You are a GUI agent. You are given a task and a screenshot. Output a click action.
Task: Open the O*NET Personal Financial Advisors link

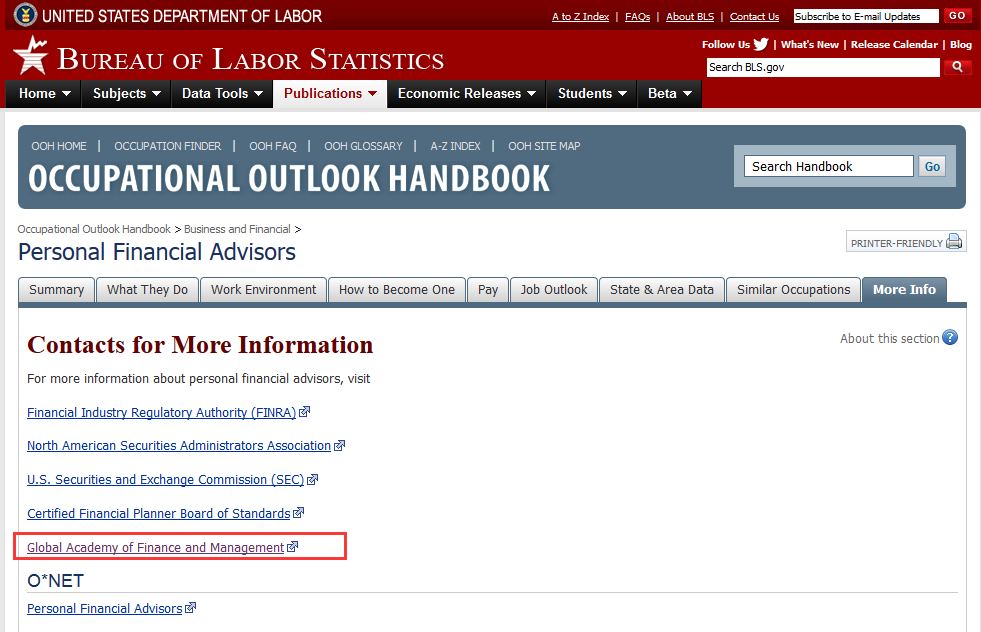(x=104, y=608)
